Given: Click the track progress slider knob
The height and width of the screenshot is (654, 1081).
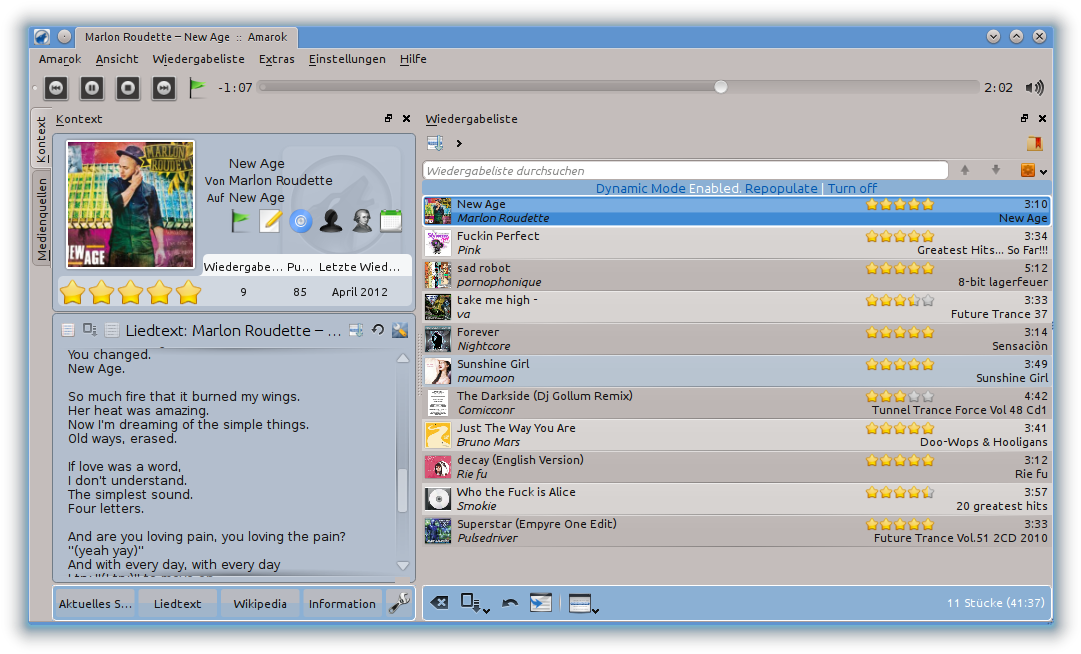Looking at the screenshot, I should [720, 87].
